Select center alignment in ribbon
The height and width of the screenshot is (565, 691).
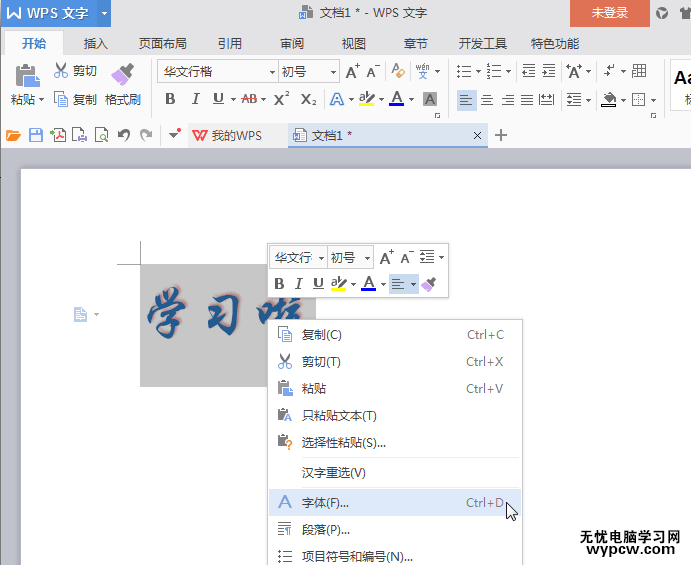[487, 100]
